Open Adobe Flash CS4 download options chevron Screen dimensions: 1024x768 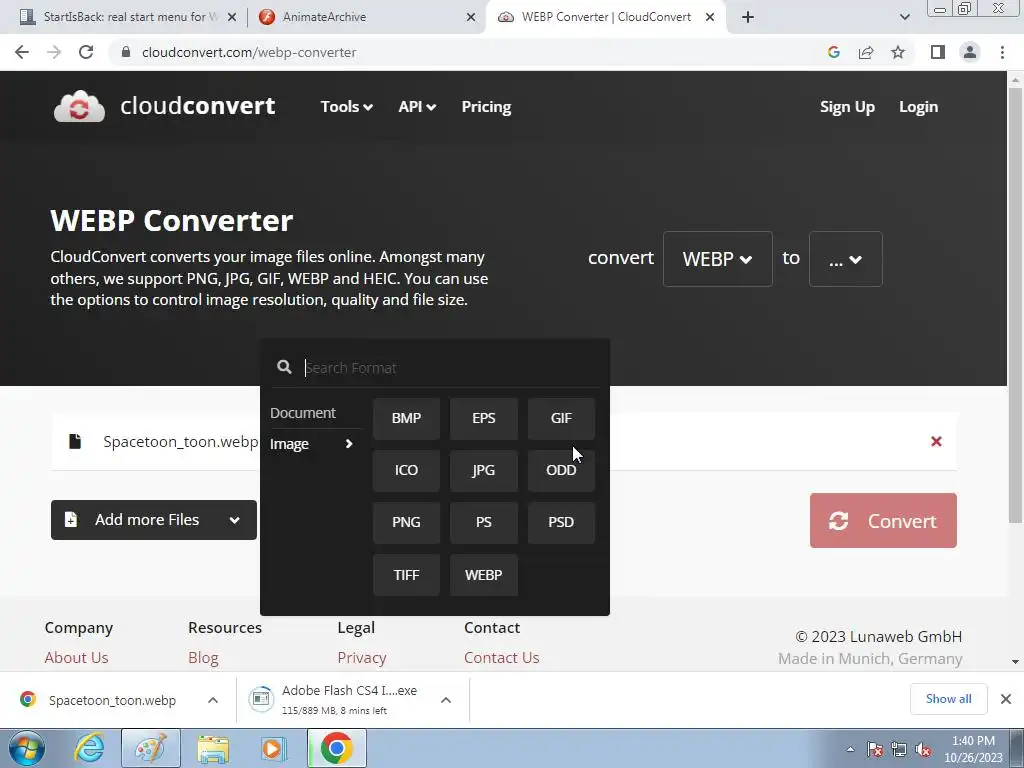(445, 699)
